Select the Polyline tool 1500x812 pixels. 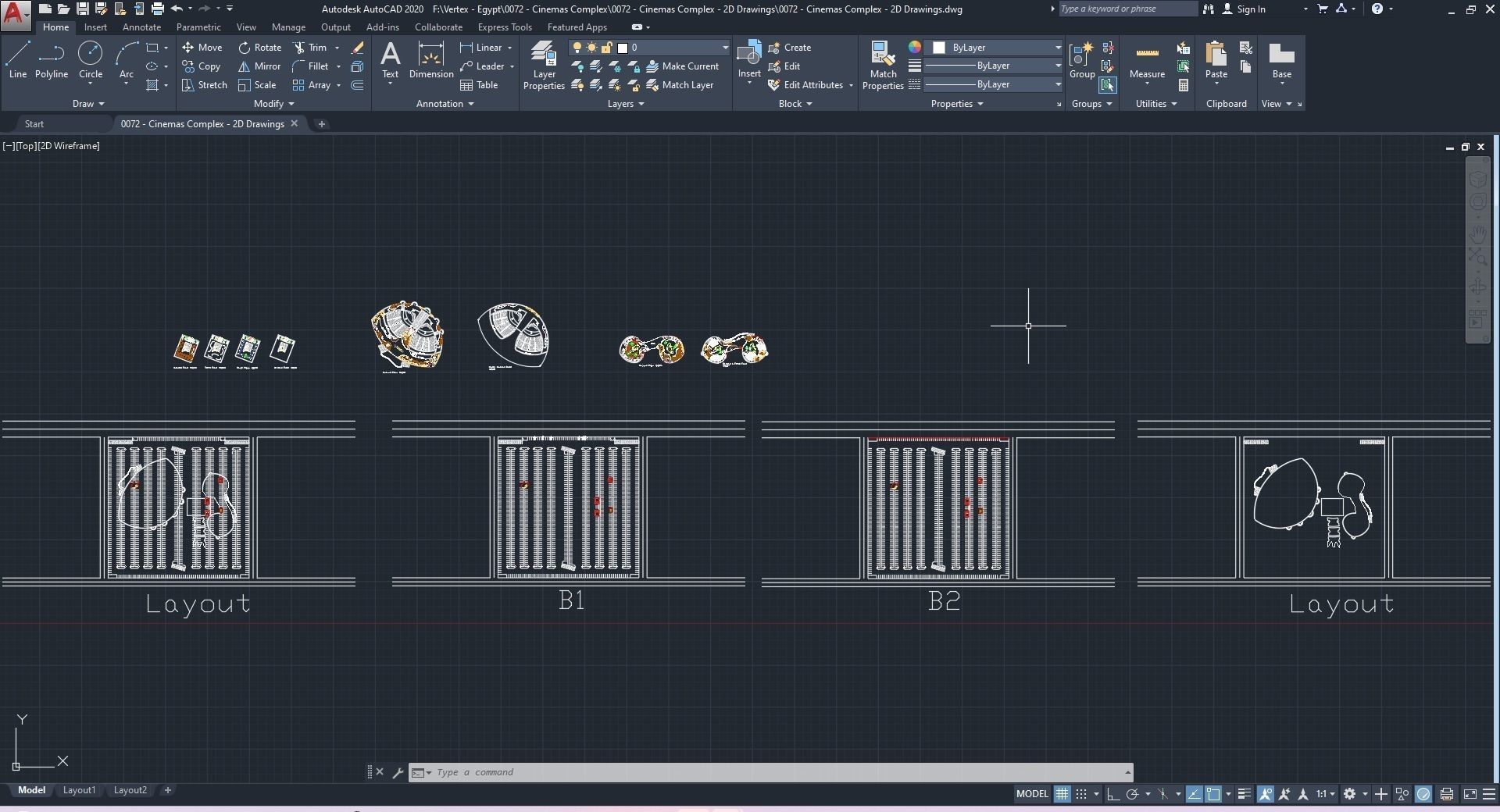(x=51, y=60)
